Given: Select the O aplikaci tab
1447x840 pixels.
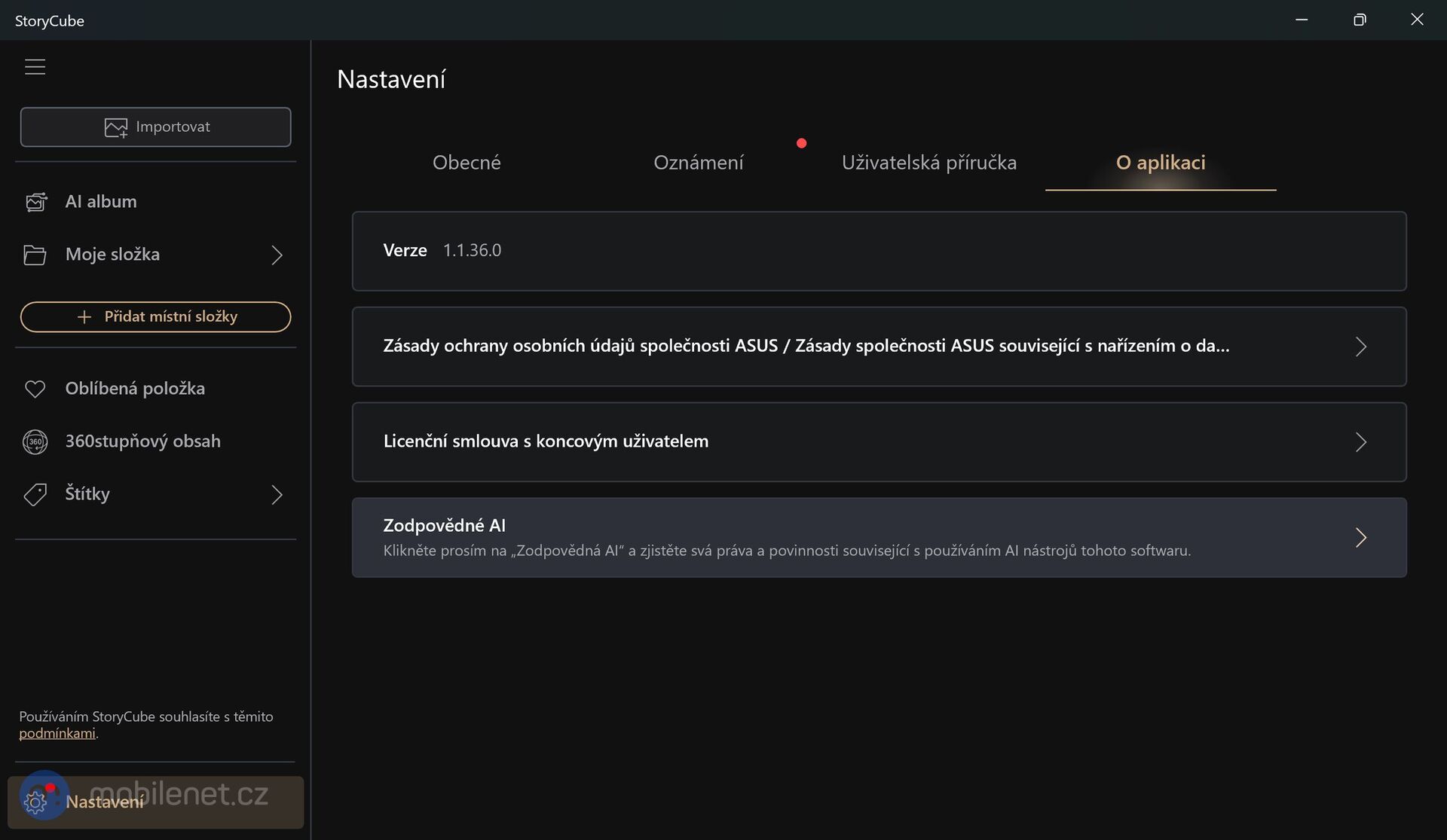Looking at the screenshot, I should tap(1160, 163).
